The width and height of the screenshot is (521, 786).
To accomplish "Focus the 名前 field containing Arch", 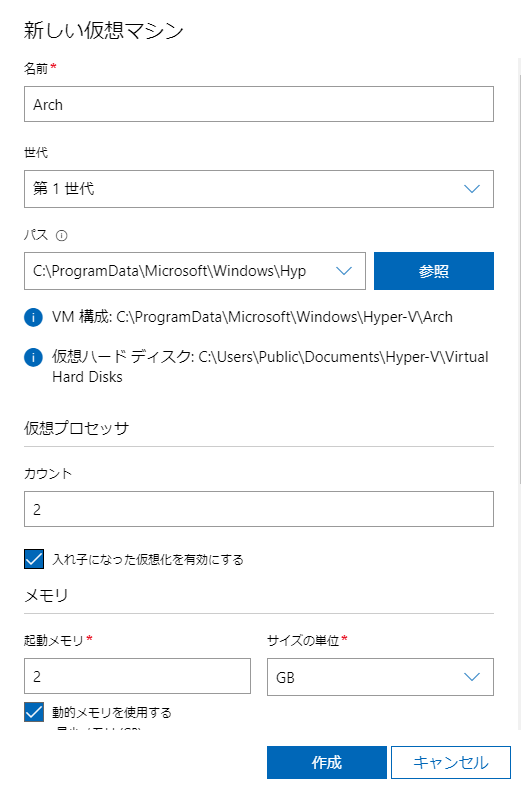I will [259, 104].
